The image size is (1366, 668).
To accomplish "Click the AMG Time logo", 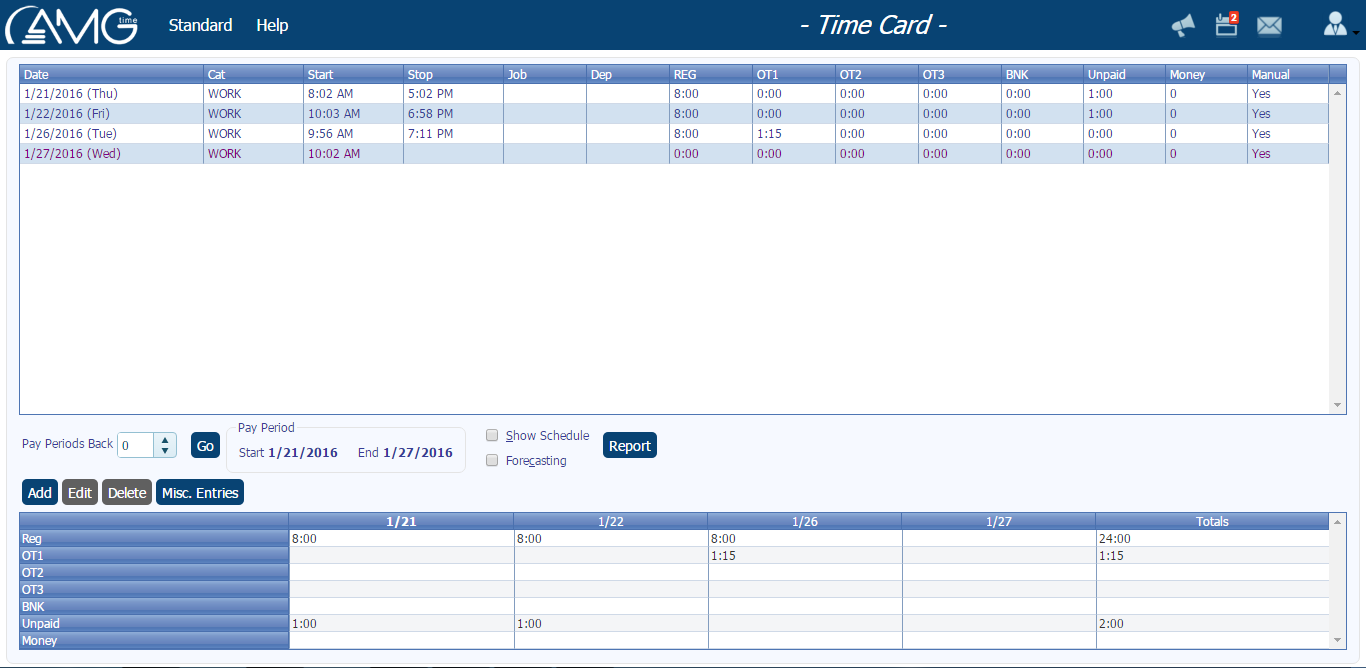I will point(70,25).
